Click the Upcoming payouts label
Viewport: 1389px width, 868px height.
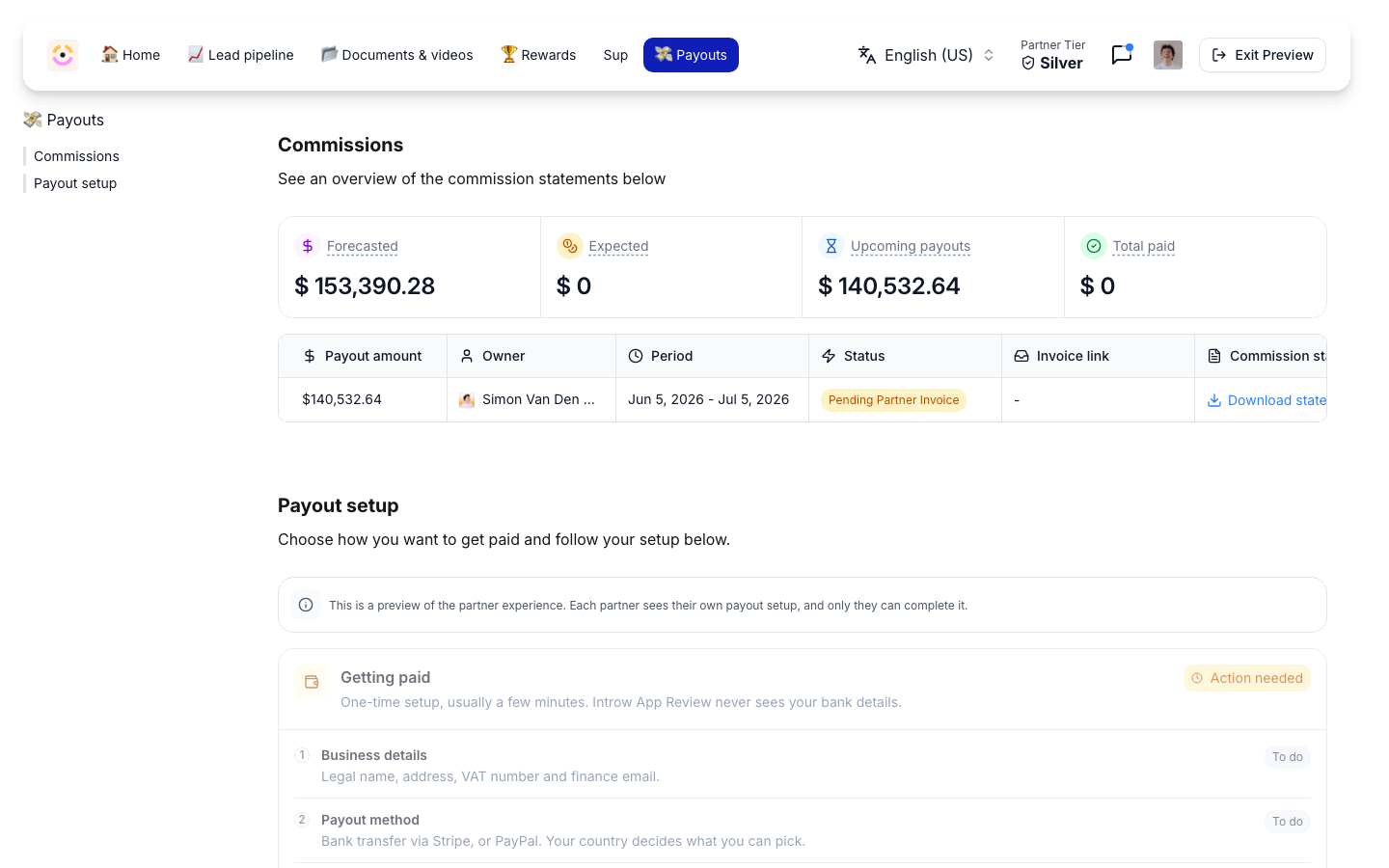pos(911,246)
